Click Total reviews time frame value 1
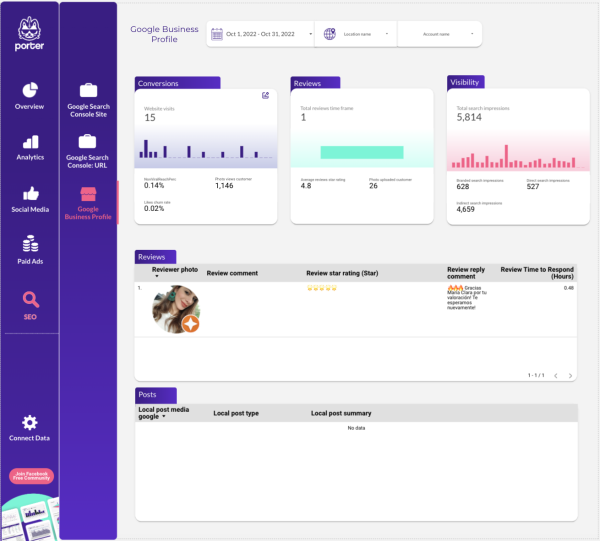 (x=303, y=117)
